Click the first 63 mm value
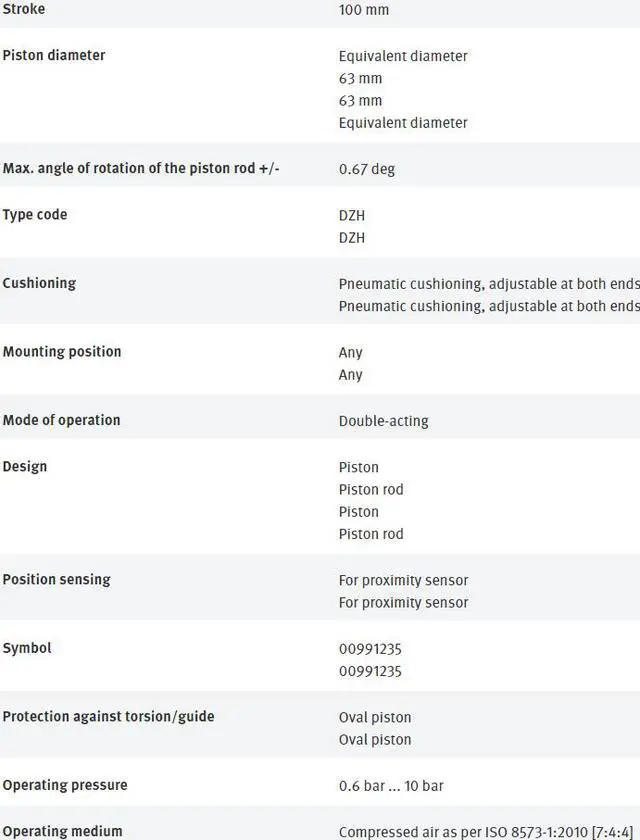 point(360,78)
